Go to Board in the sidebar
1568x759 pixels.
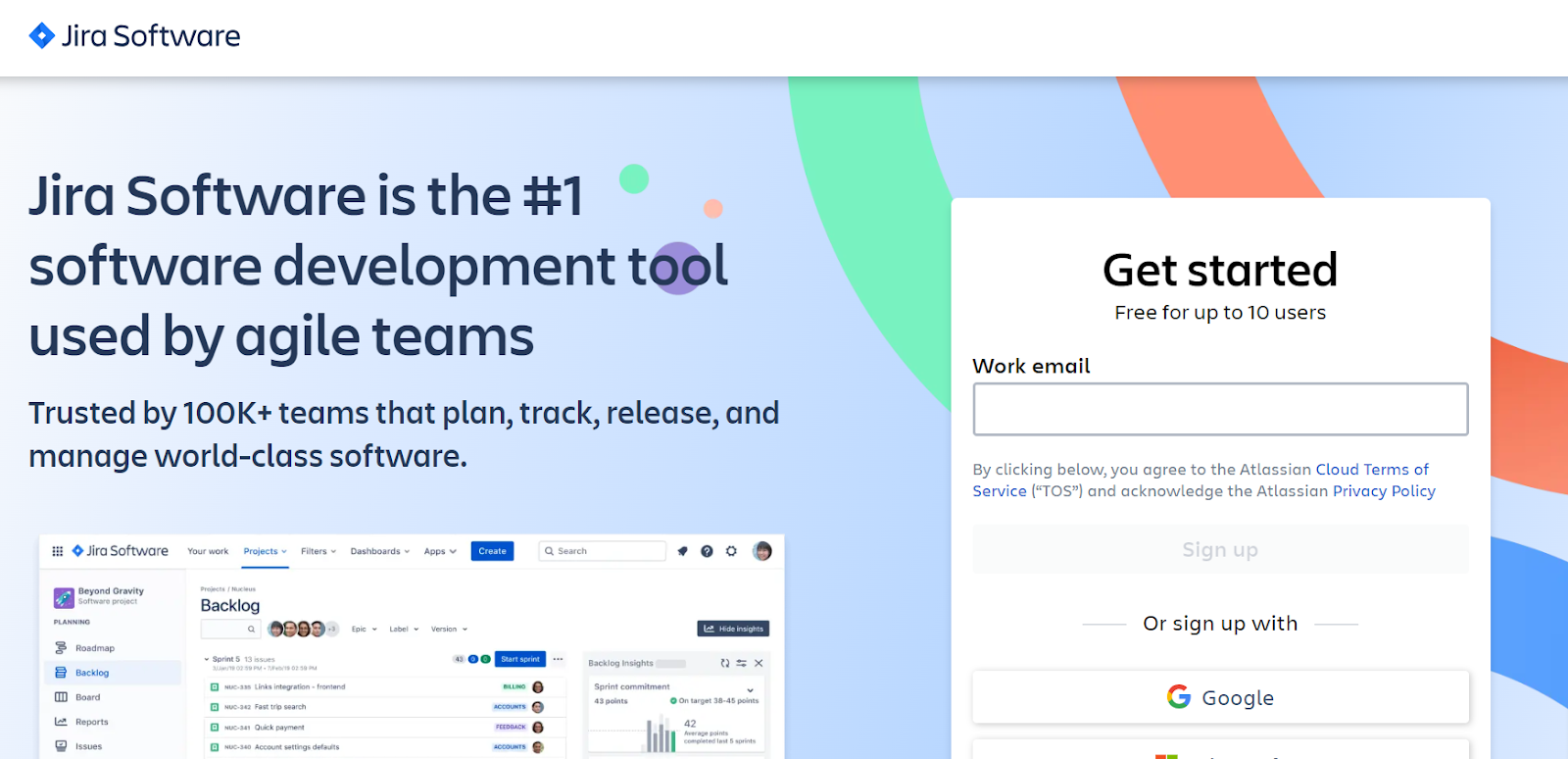tap(88, 697)
